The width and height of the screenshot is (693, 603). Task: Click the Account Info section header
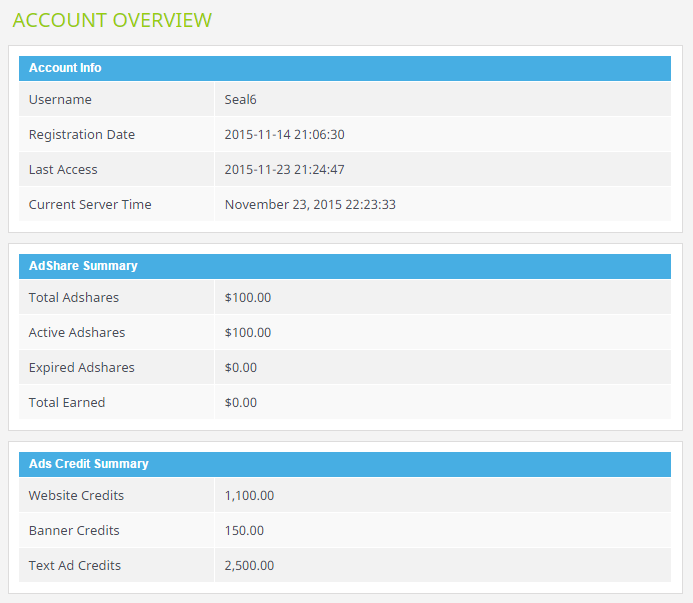click(65, 68)
